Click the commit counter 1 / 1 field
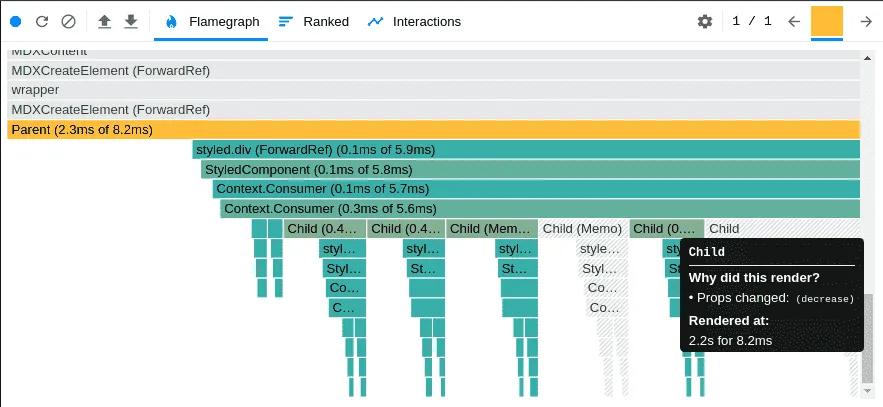The image size is (883, 407). 752,21
